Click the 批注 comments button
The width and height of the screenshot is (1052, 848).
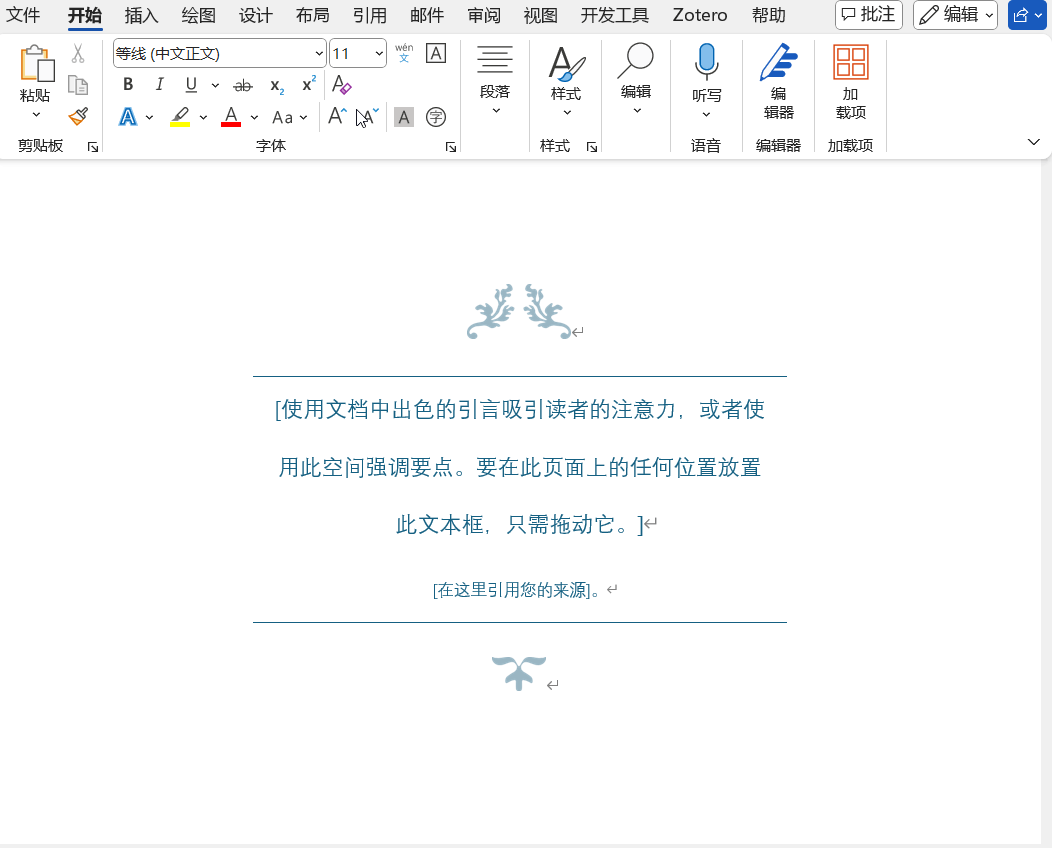pos(868,15)
